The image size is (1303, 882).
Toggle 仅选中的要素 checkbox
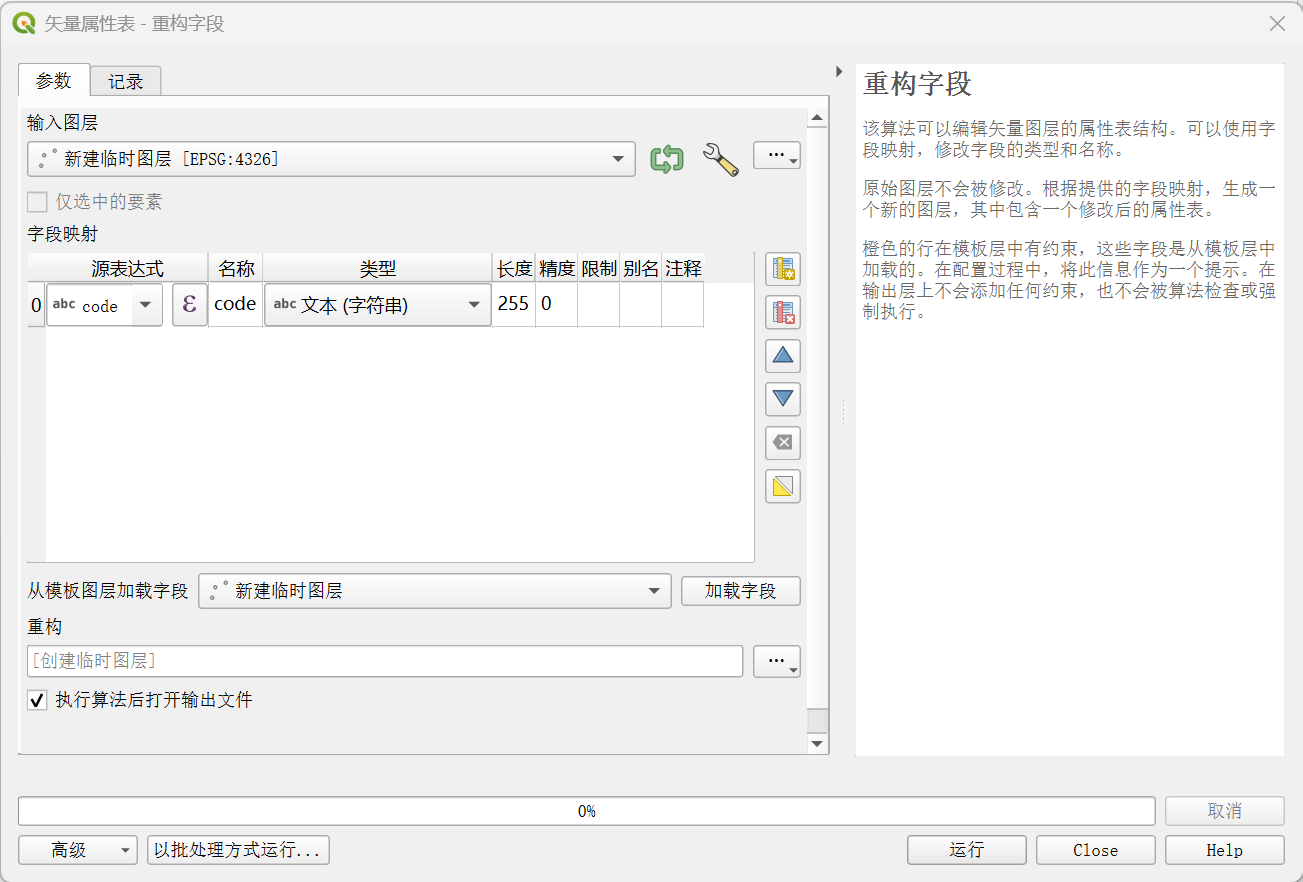37,202
